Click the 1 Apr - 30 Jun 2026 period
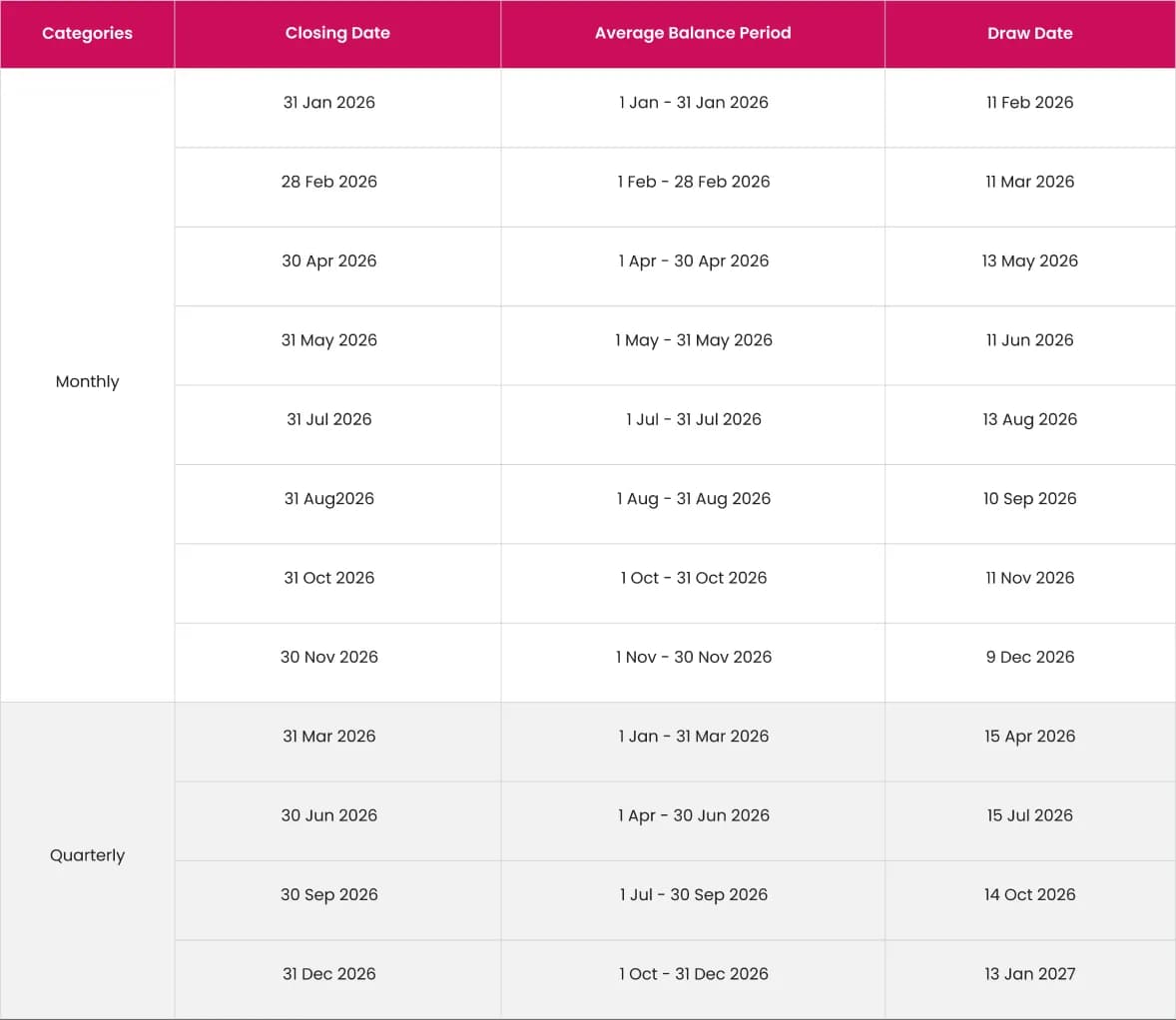The image size is (1176, 1020). (x=693, y=815)
